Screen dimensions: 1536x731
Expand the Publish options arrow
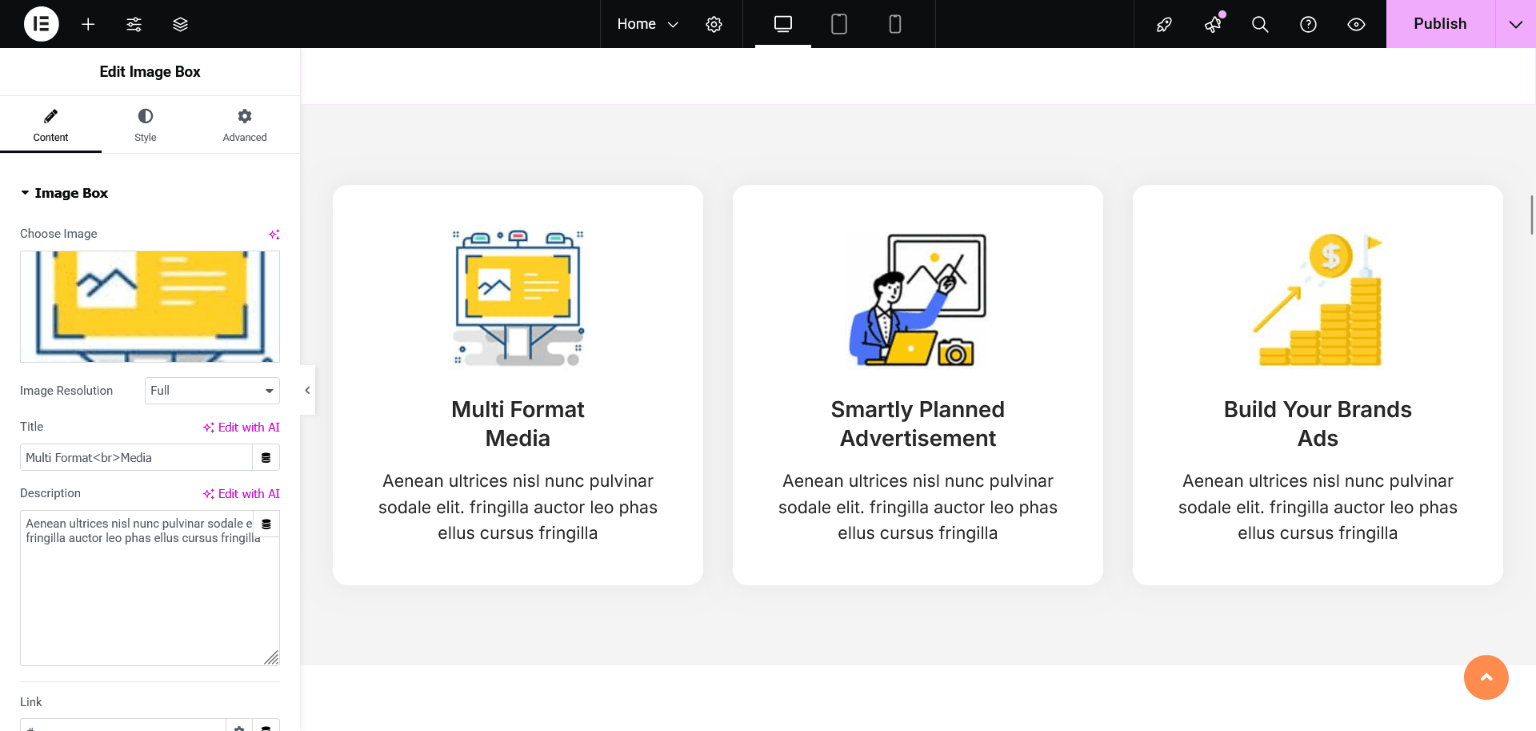click(1515, 24)
